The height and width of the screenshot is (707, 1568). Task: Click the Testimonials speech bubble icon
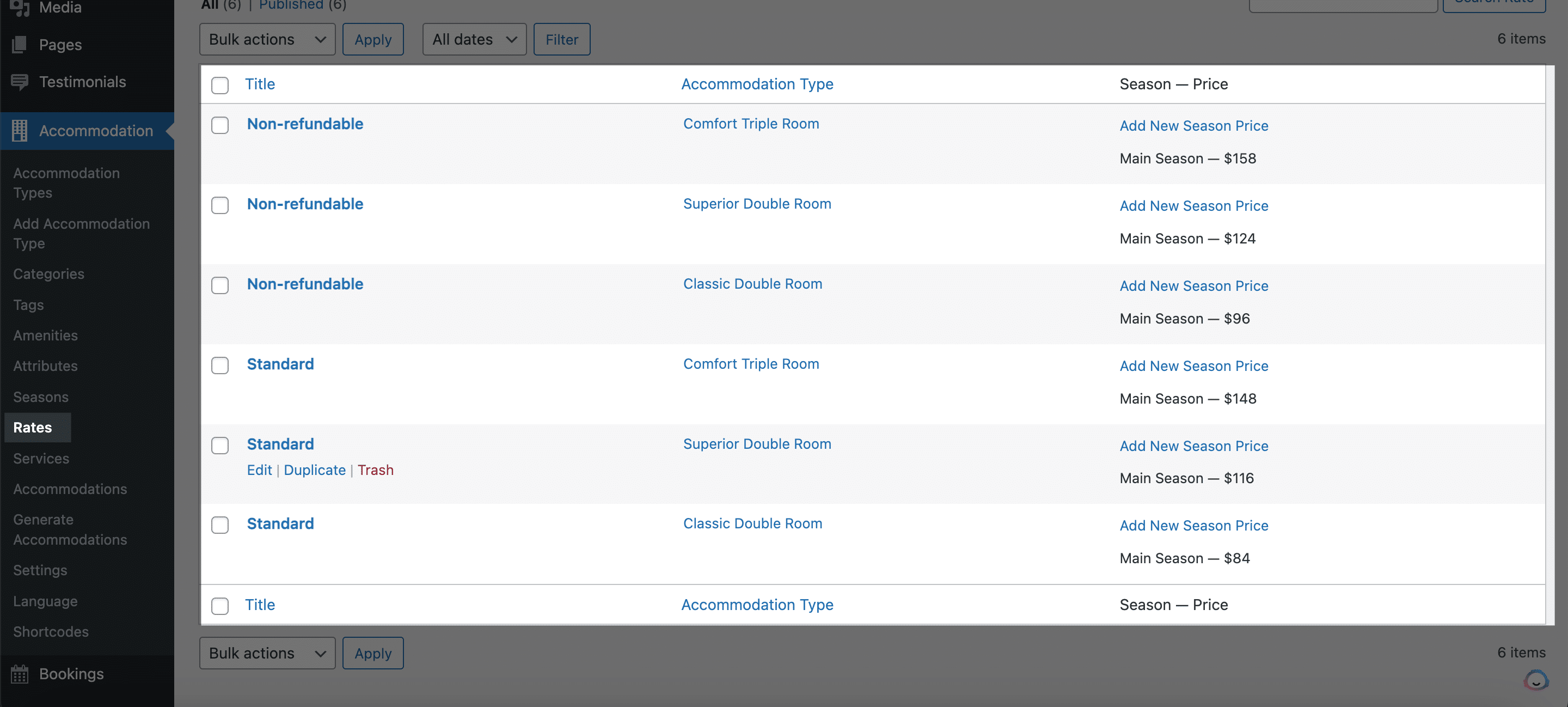20,82
